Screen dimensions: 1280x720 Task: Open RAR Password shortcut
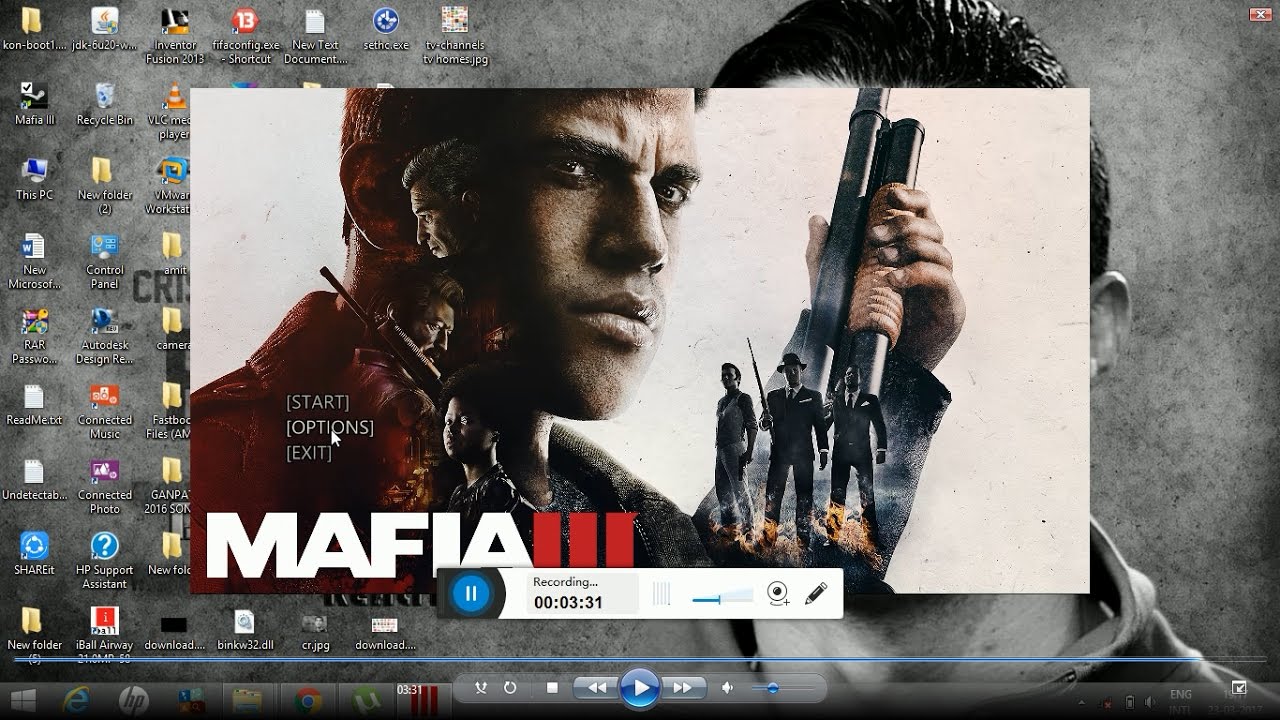[x=34, y=336]
